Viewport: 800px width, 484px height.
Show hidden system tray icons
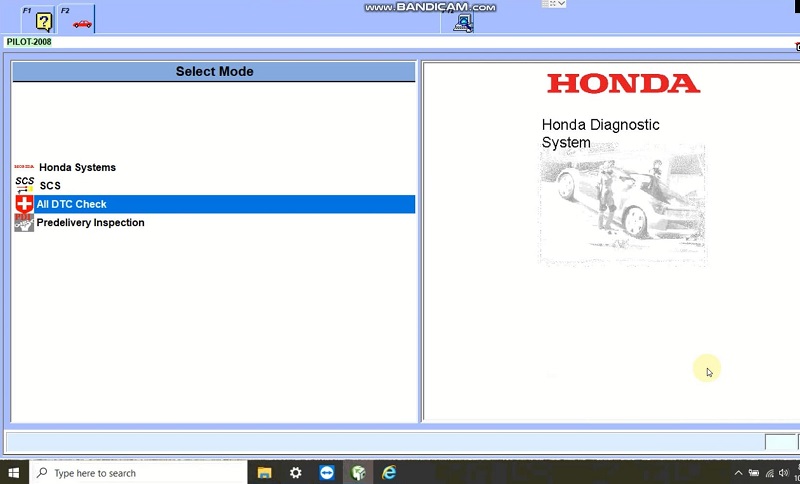(738, 473)
